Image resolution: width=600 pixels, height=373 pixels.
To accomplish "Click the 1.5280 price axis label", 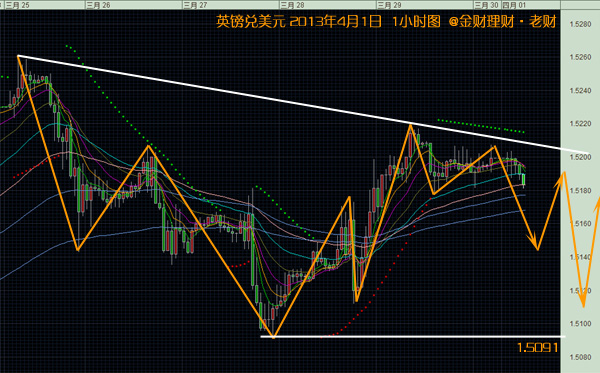I will point(580,24).
